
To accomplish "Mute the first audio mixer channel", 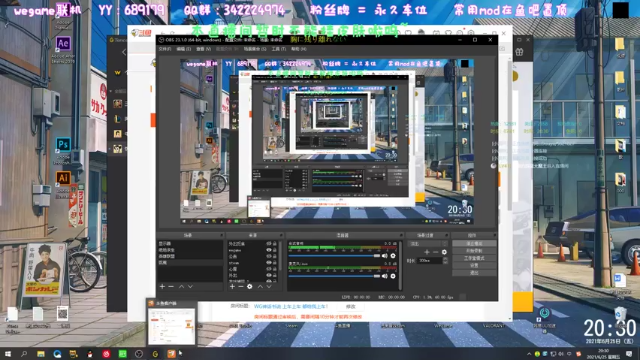I will [384, 256].
